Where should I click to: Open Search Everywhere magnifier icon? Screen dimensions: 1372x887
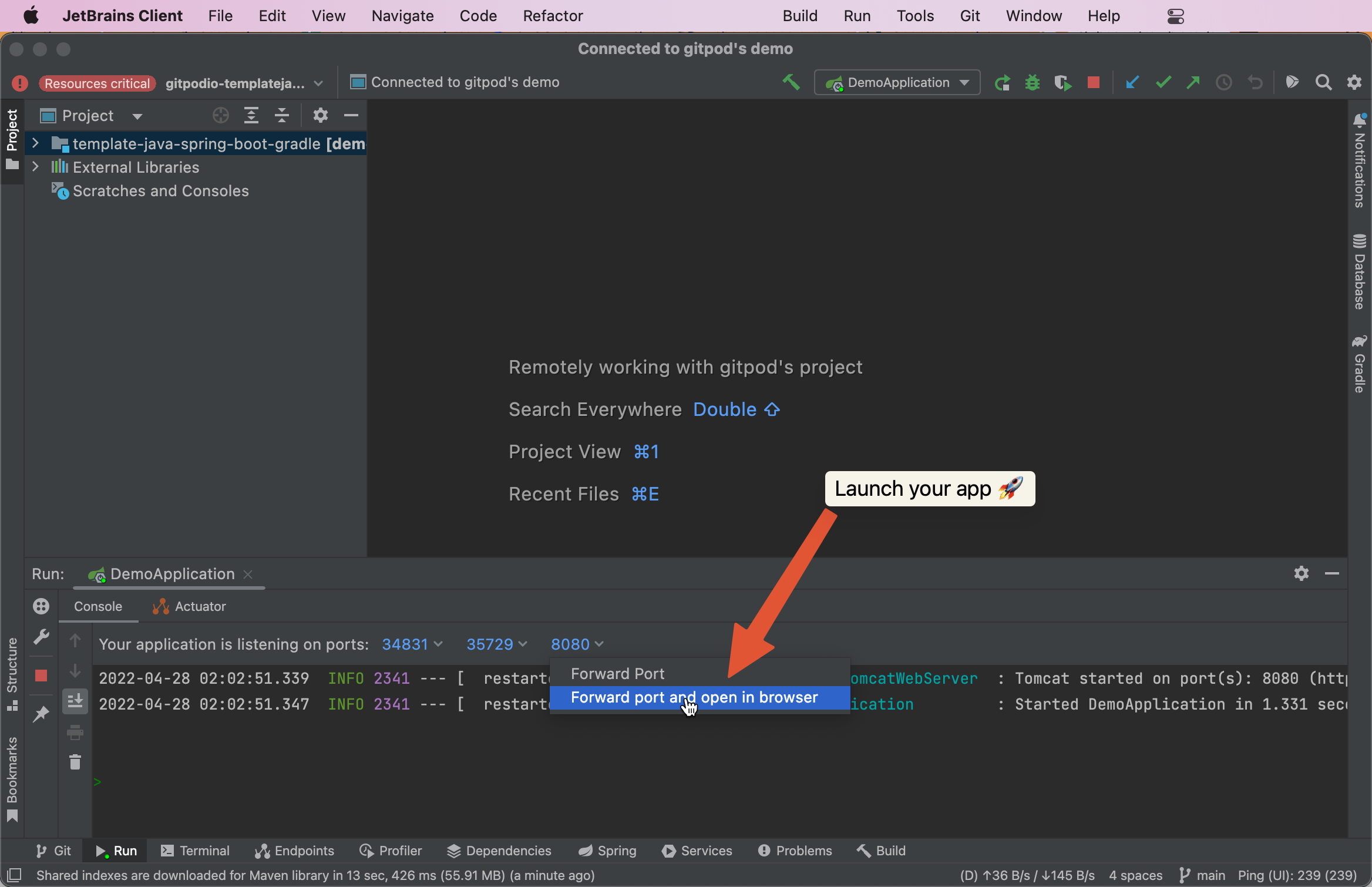pos(1323,83)
